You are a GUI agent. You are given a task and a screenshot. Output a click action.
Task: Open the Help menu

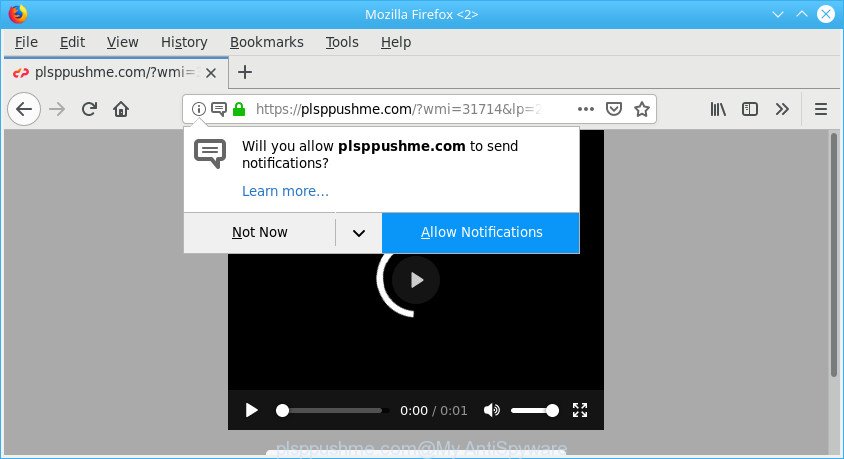[396, 42]
